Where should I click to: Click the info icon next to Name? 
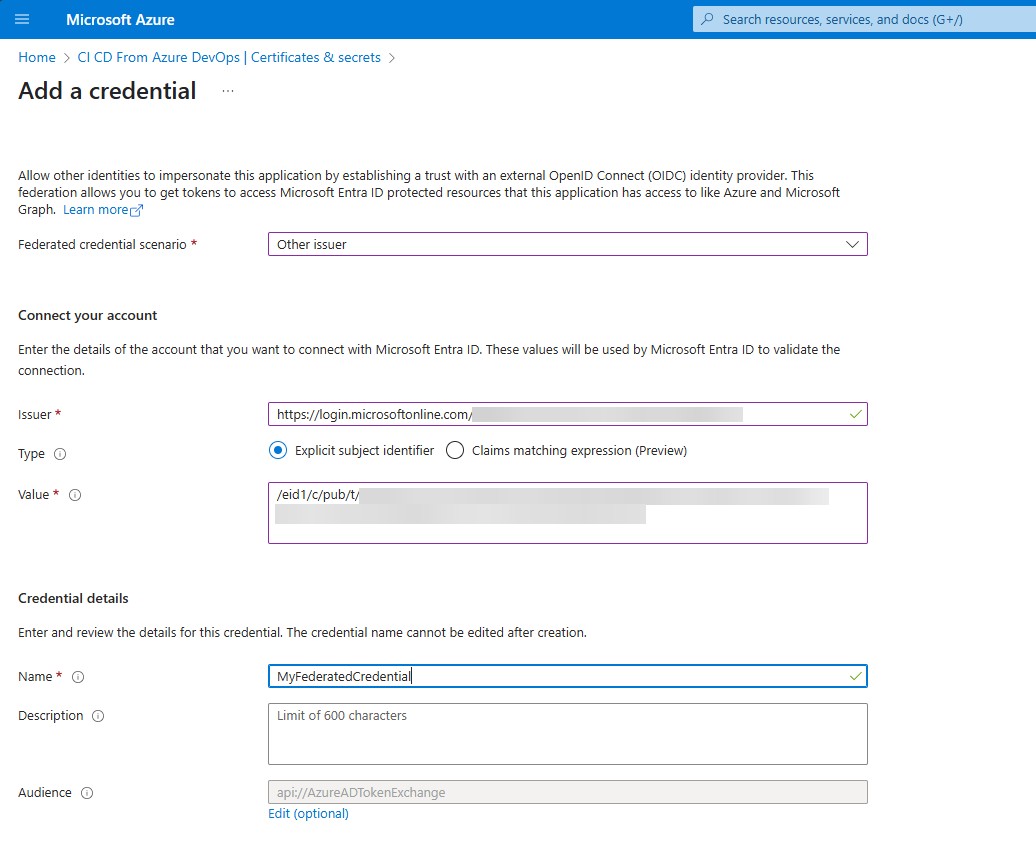78,677
